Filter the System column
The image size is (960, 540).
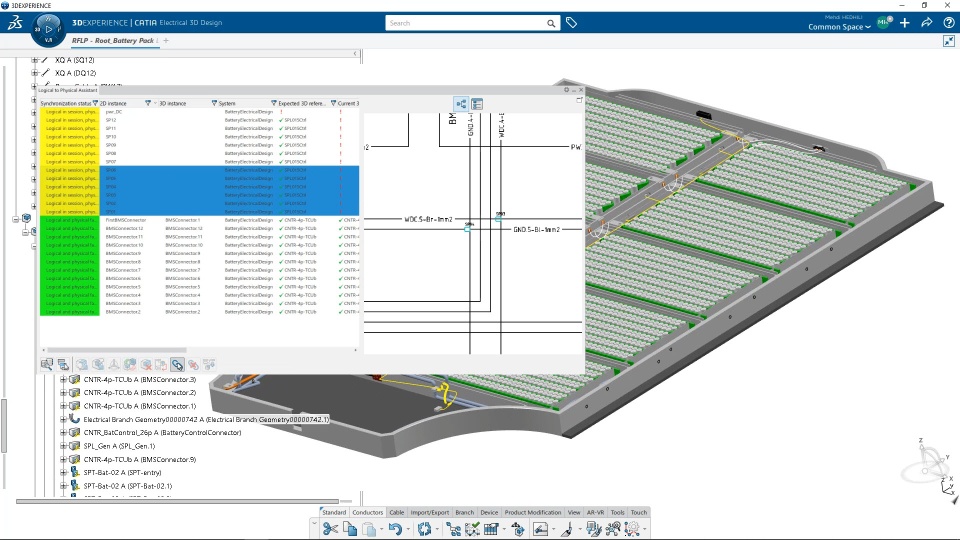[274, 103]
